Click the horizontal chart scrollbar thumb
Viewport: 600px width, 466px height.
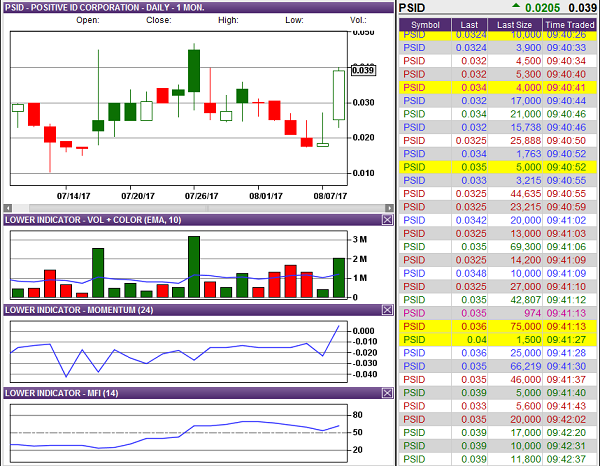click(207, 208)
